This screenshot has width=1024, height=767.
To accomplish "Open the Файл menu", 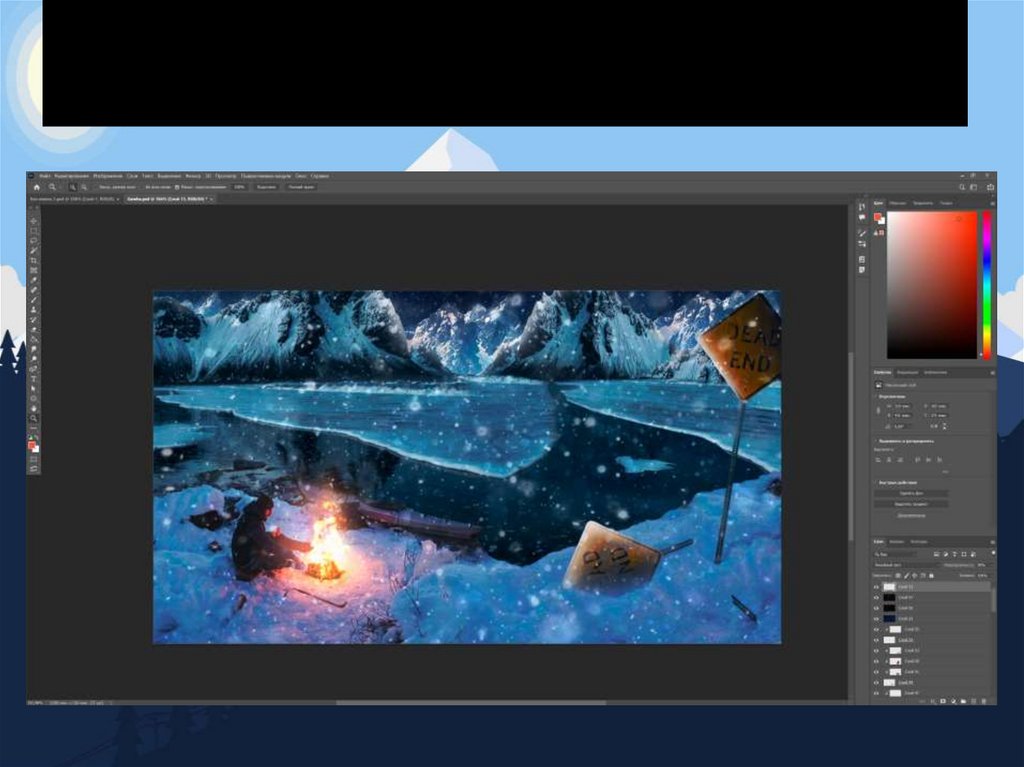I will pyautogui.click(x=44, y=176).
